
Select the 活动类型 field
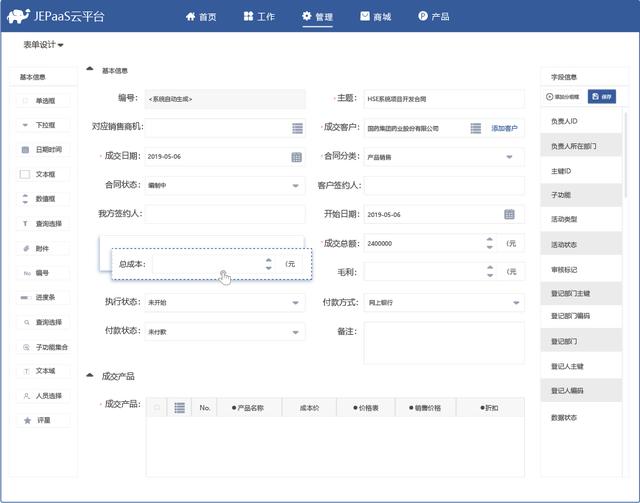coord(581,219)
